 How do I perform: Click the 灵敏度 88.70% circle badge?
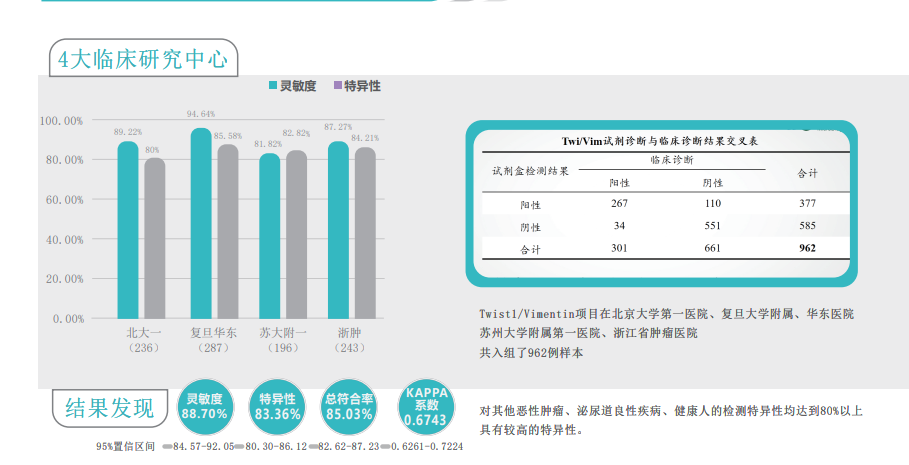[x=204, y=404]
